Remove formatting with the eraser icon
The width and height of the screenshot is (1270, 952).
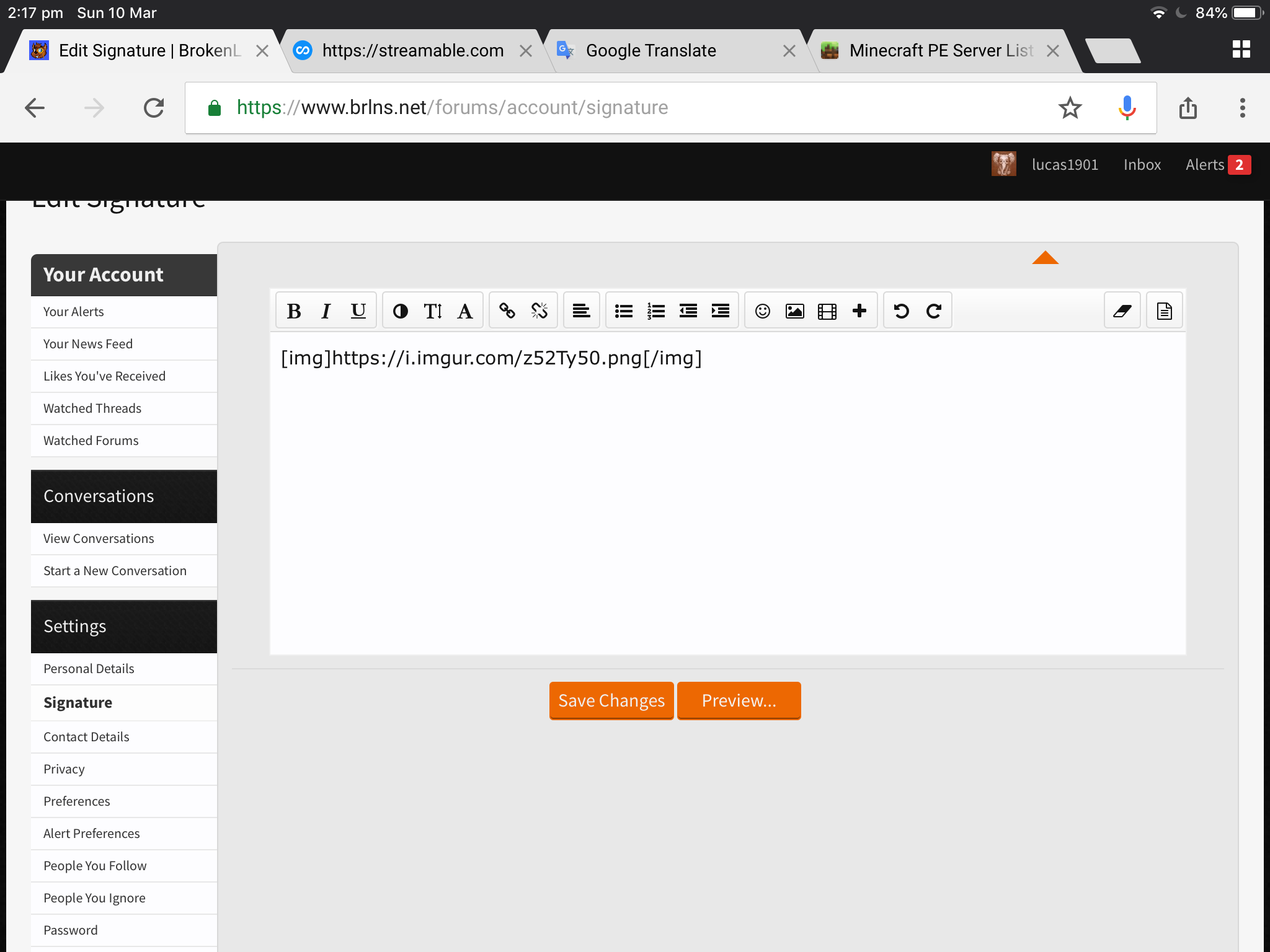[x=1122, y=311]
